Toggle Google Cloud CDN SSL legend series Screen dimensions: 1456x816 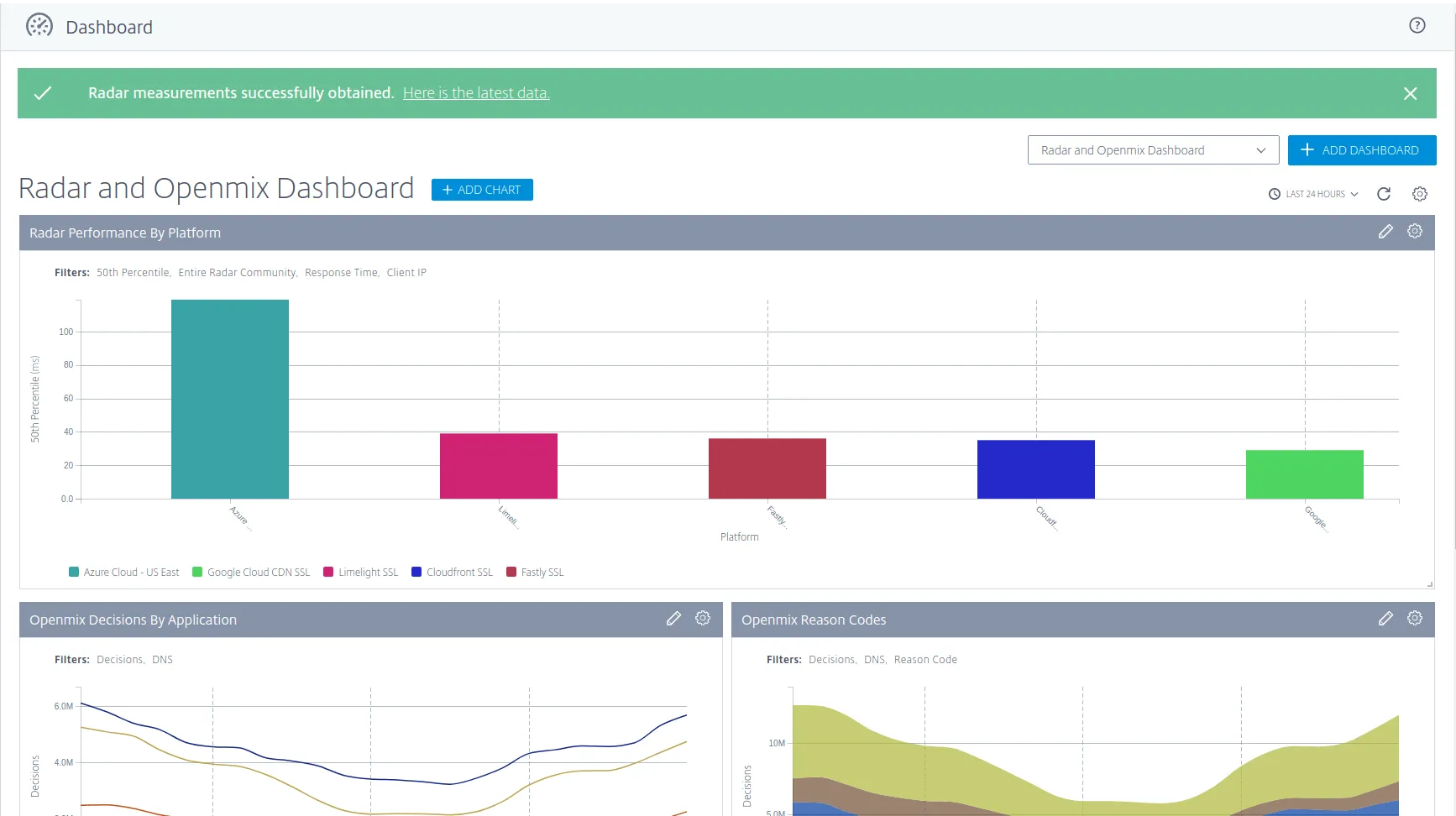pos(251,573)
